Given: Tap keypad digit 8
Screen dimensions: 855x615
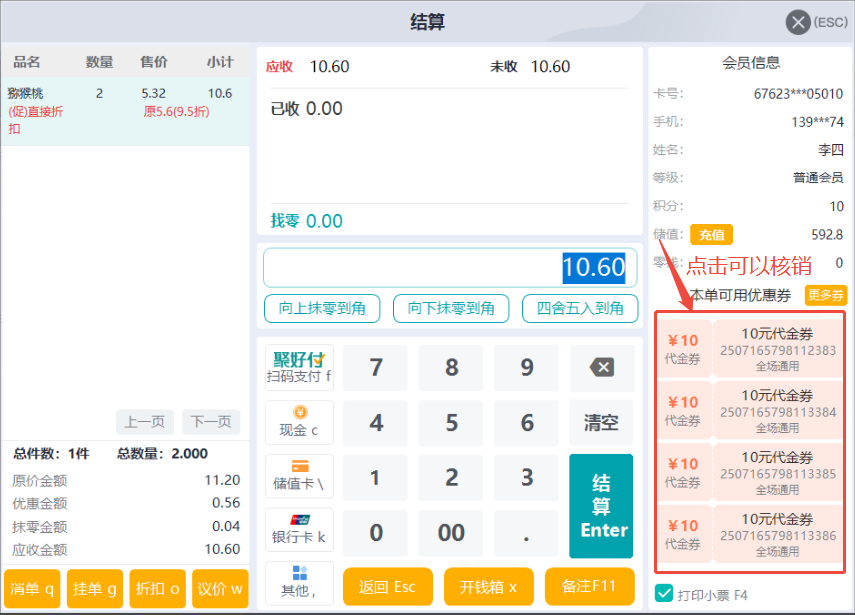Looking at the screenshot, I should point(451,367).
